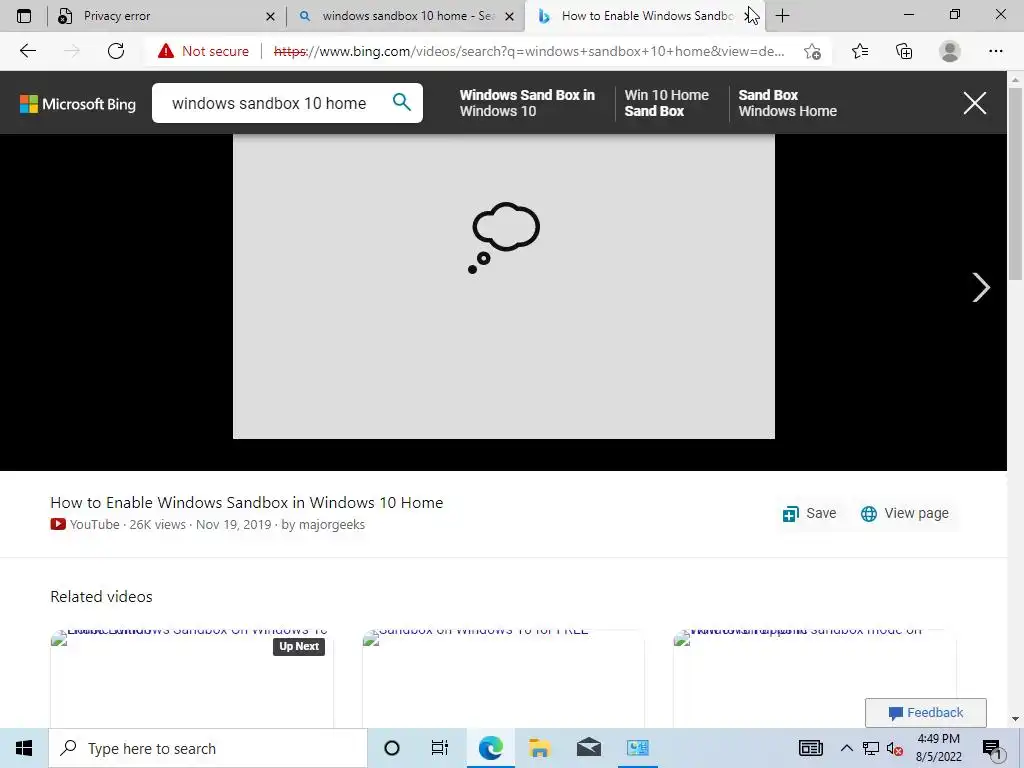Open the notification center icon
This screenshot has height=768, width=1024.
click(992, 749)
